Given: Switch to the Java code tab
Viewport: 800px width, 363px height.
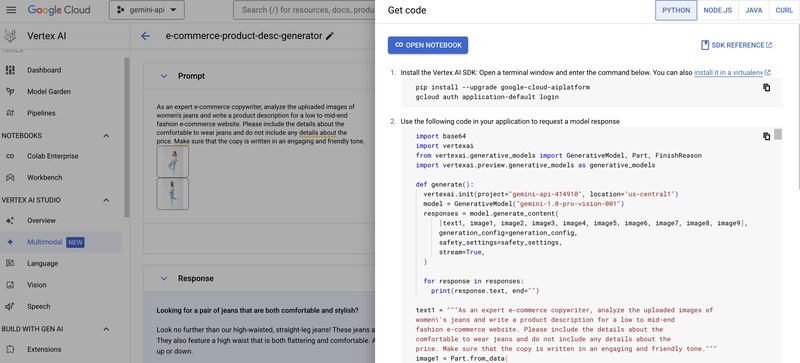Looking at the screenshot, I should pyautogui.click(x=754, y=10).
